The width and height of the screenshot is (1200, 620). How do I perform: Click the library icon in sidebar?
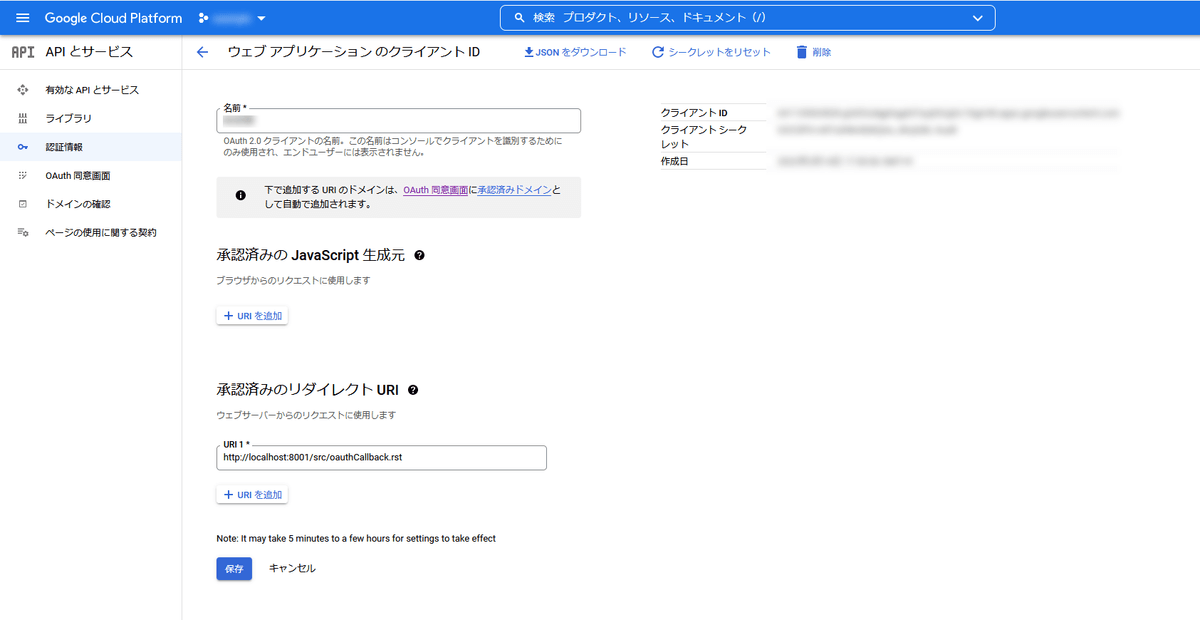point(23,118)
